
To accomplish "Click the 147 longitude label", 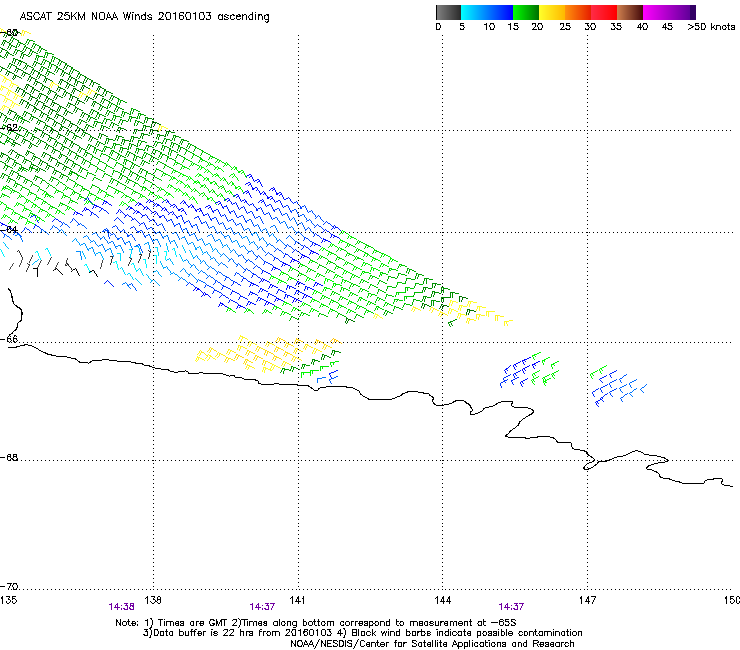I will click(x=587, y=600).
